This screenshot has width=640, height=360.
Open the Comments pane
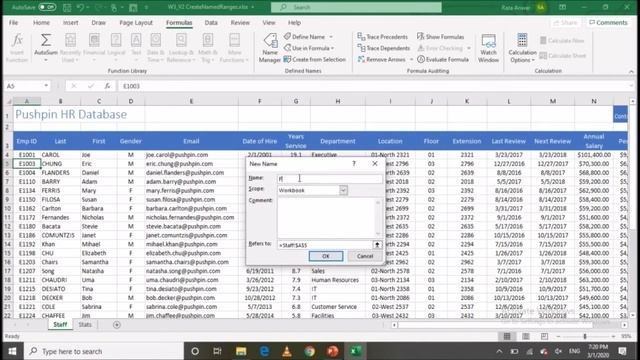pos(608,22)
